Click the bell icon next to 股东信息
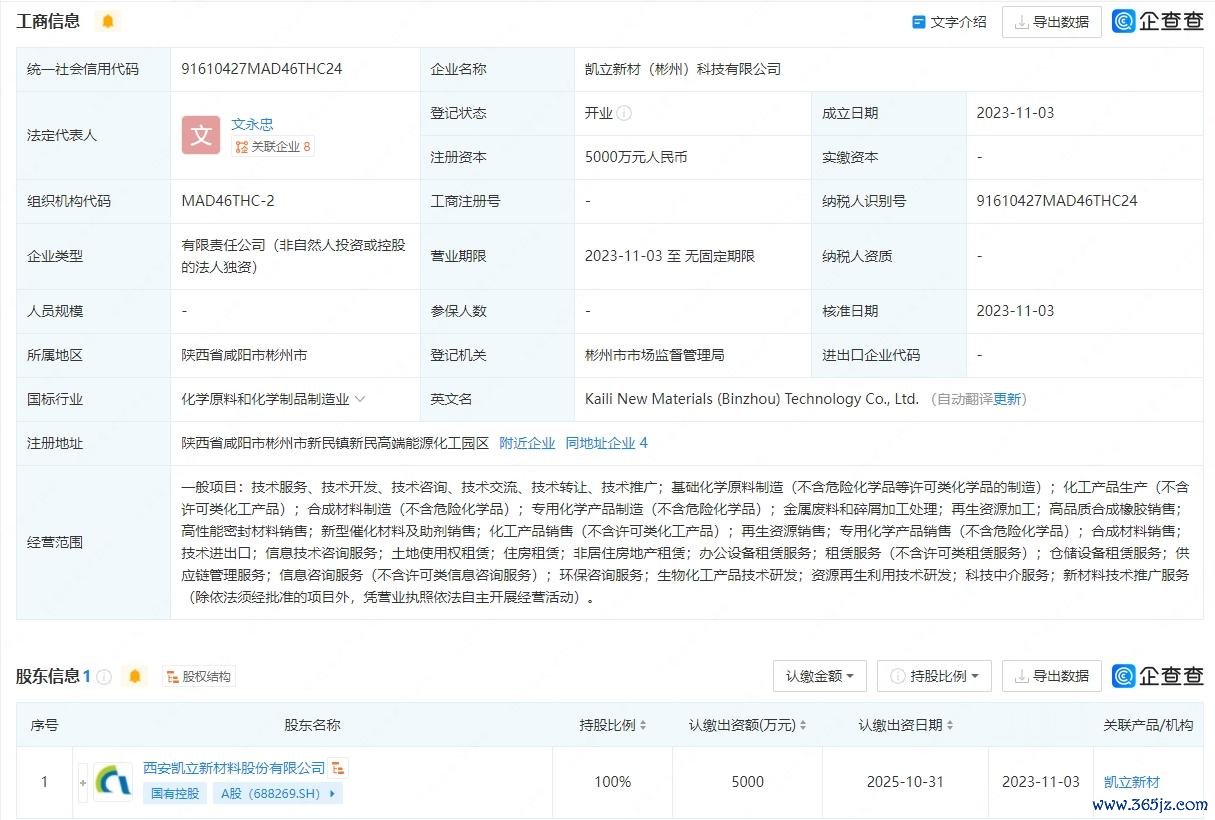 pos(135,676)
